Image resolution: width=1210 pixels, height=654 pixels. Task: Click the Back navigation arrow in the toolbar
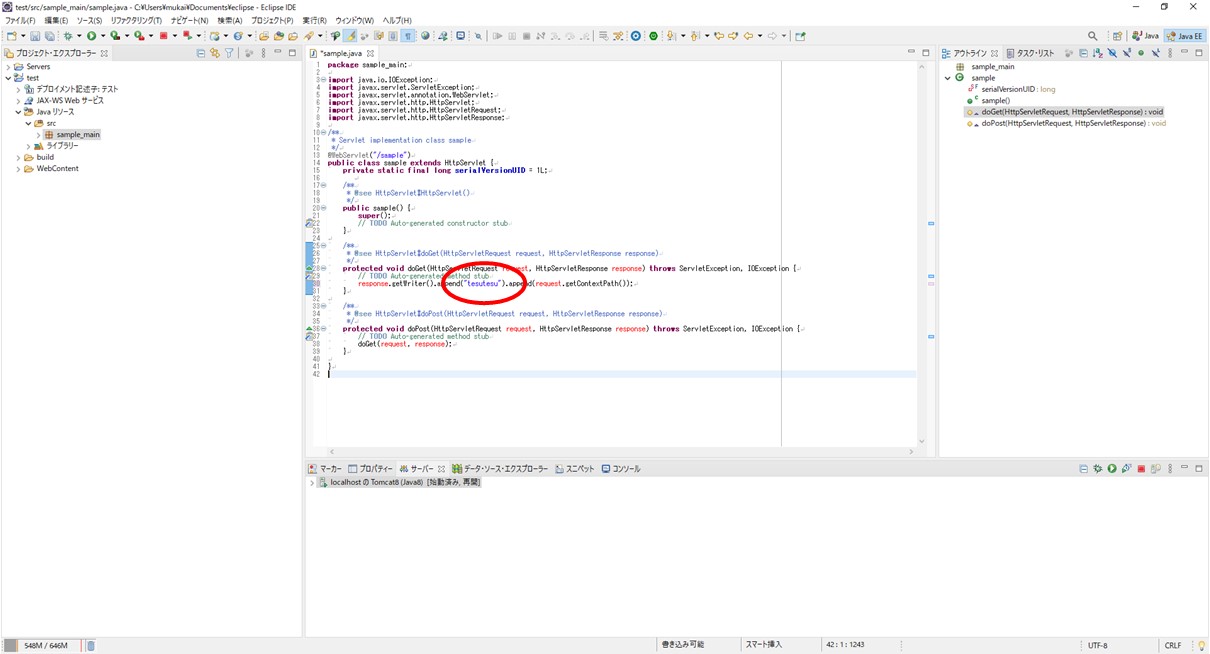click(x=748, y=36)
